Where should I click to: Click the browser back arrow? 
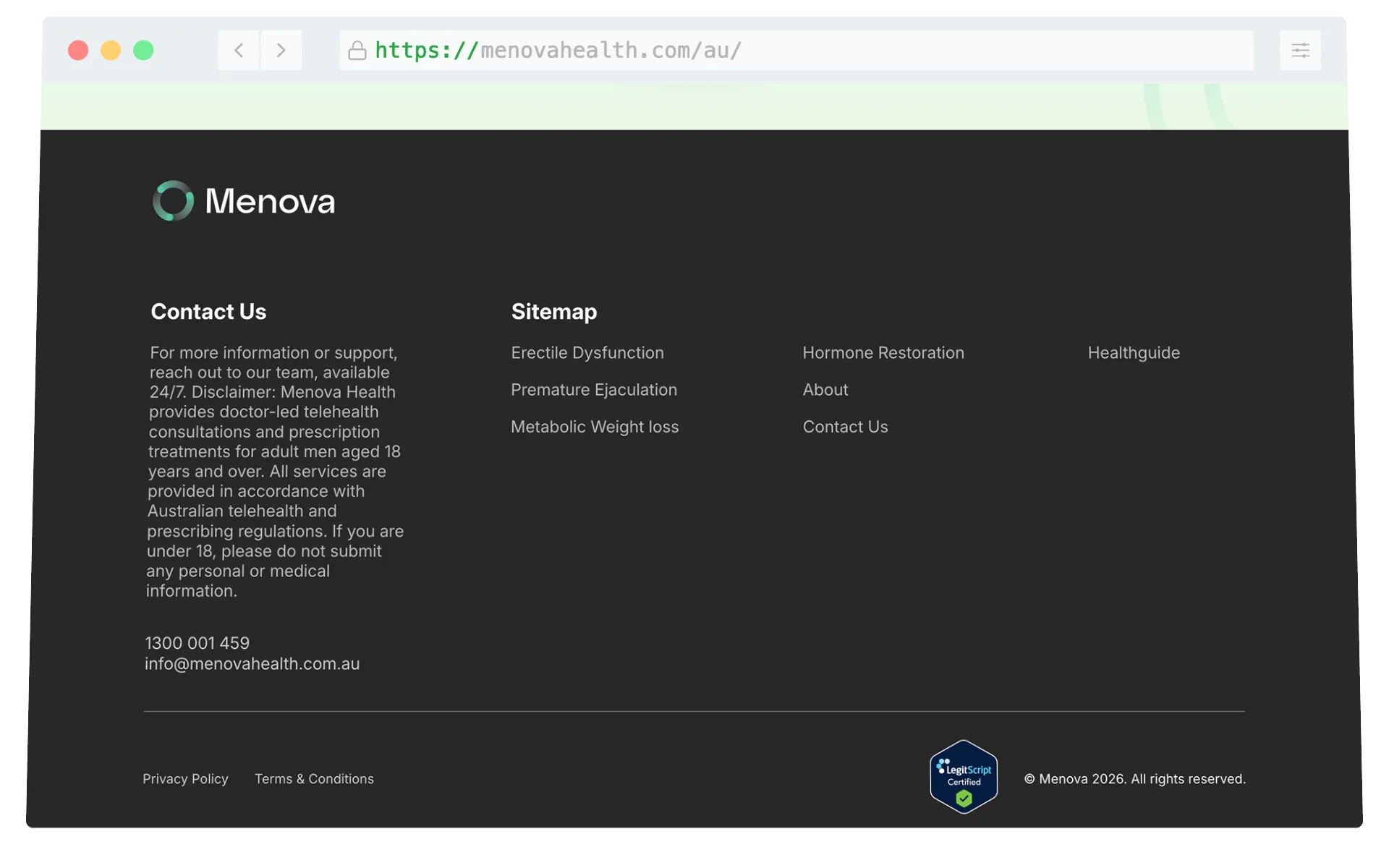239,51
